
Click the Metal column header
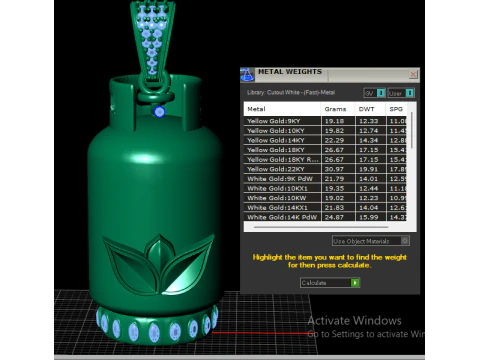pos(282,109)
